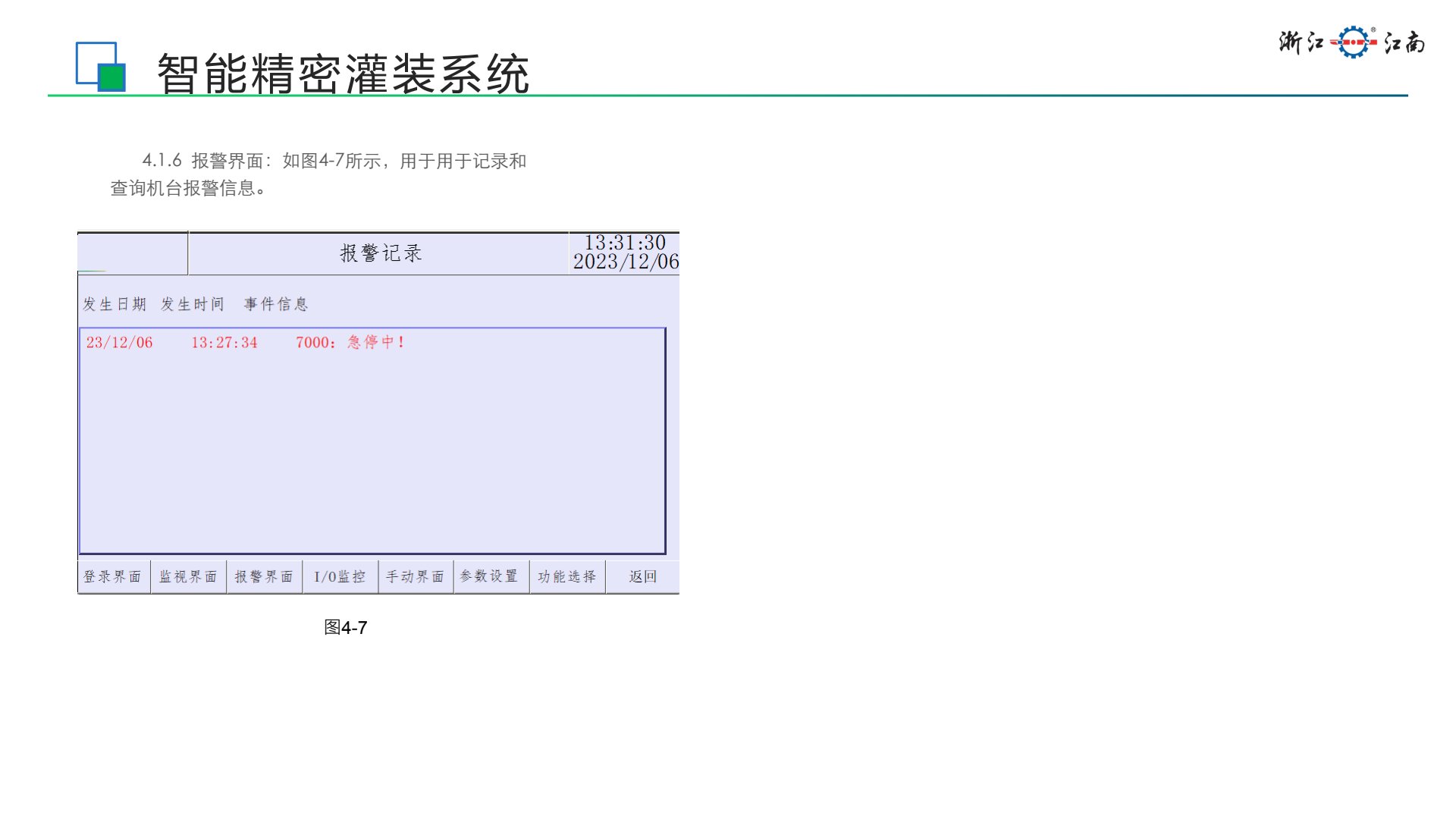
Task: Click the 事件信息 column header
Action: coord(276,305)
